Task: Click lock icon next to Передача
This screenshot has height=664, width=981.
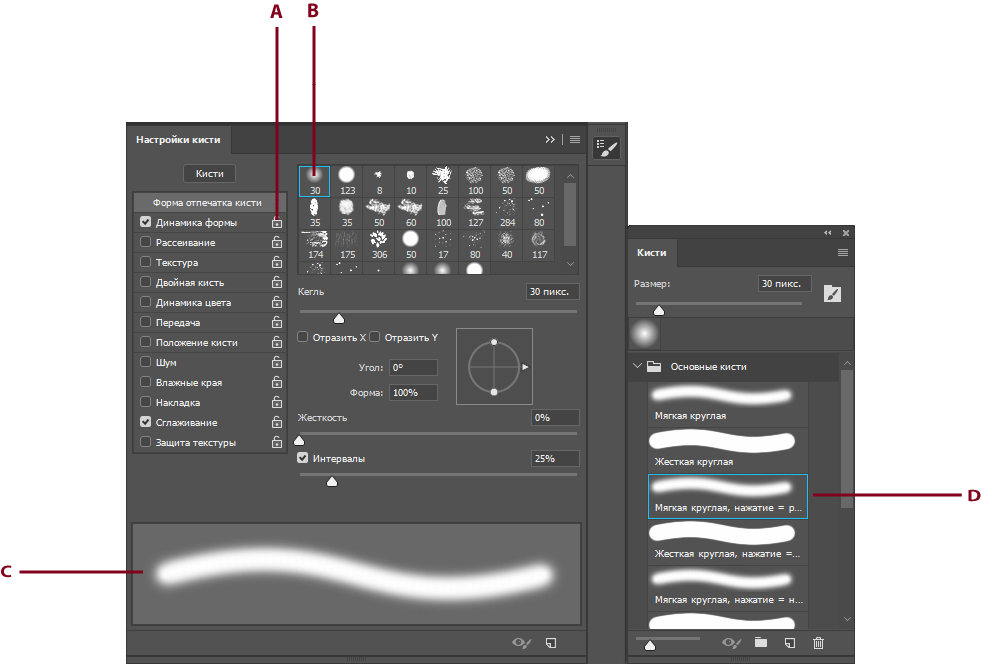Action: [x=277, y=322]
